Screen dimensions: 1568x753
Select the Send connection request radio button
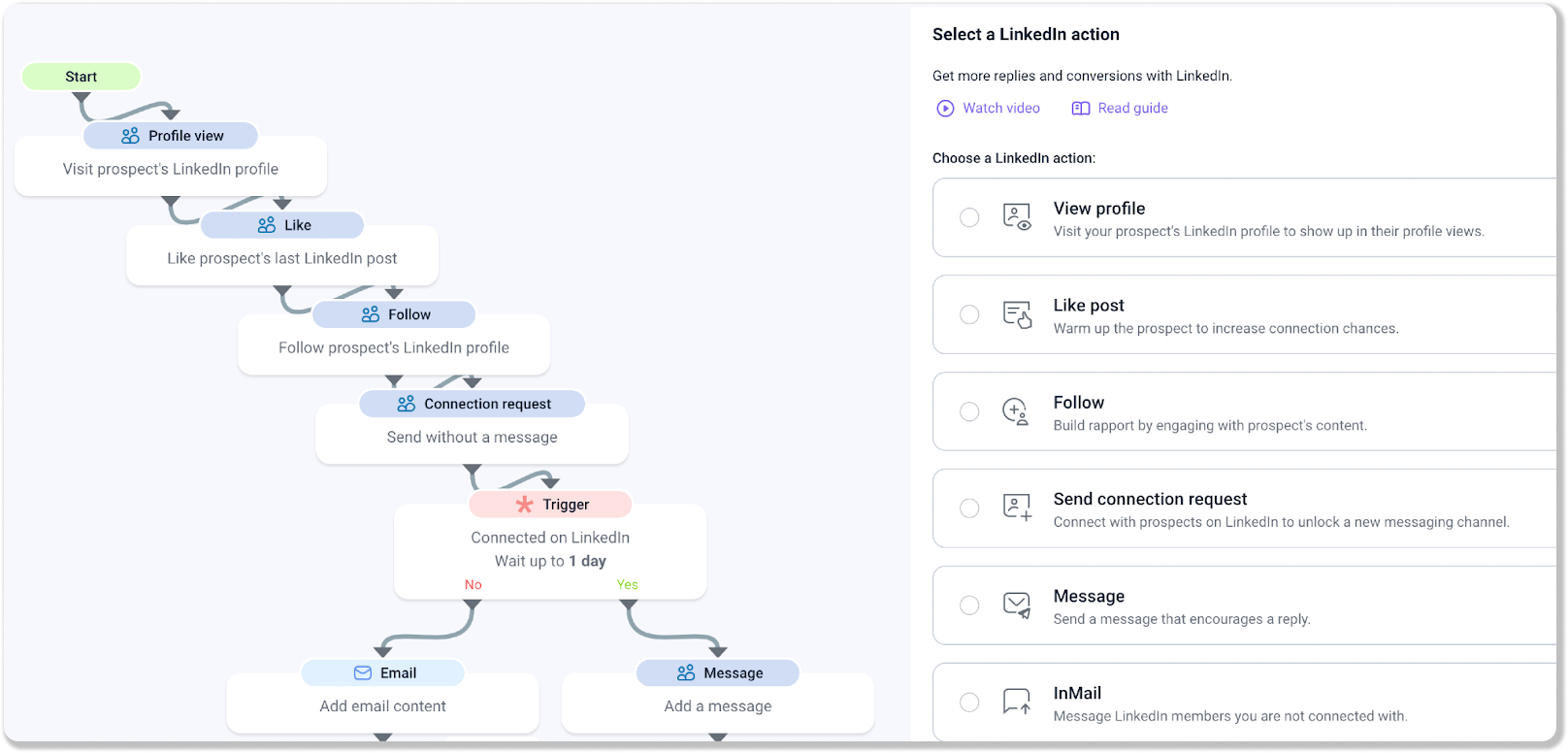tap(969, 508)
